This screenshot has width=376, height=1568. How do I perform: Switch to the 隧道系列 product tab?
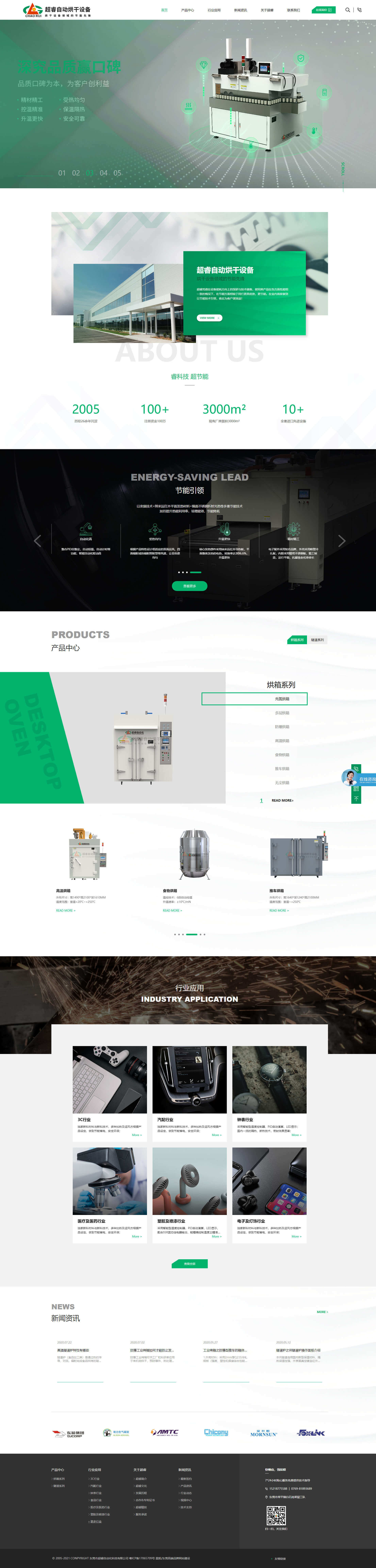pyautogui.click(x=318, y=640)
